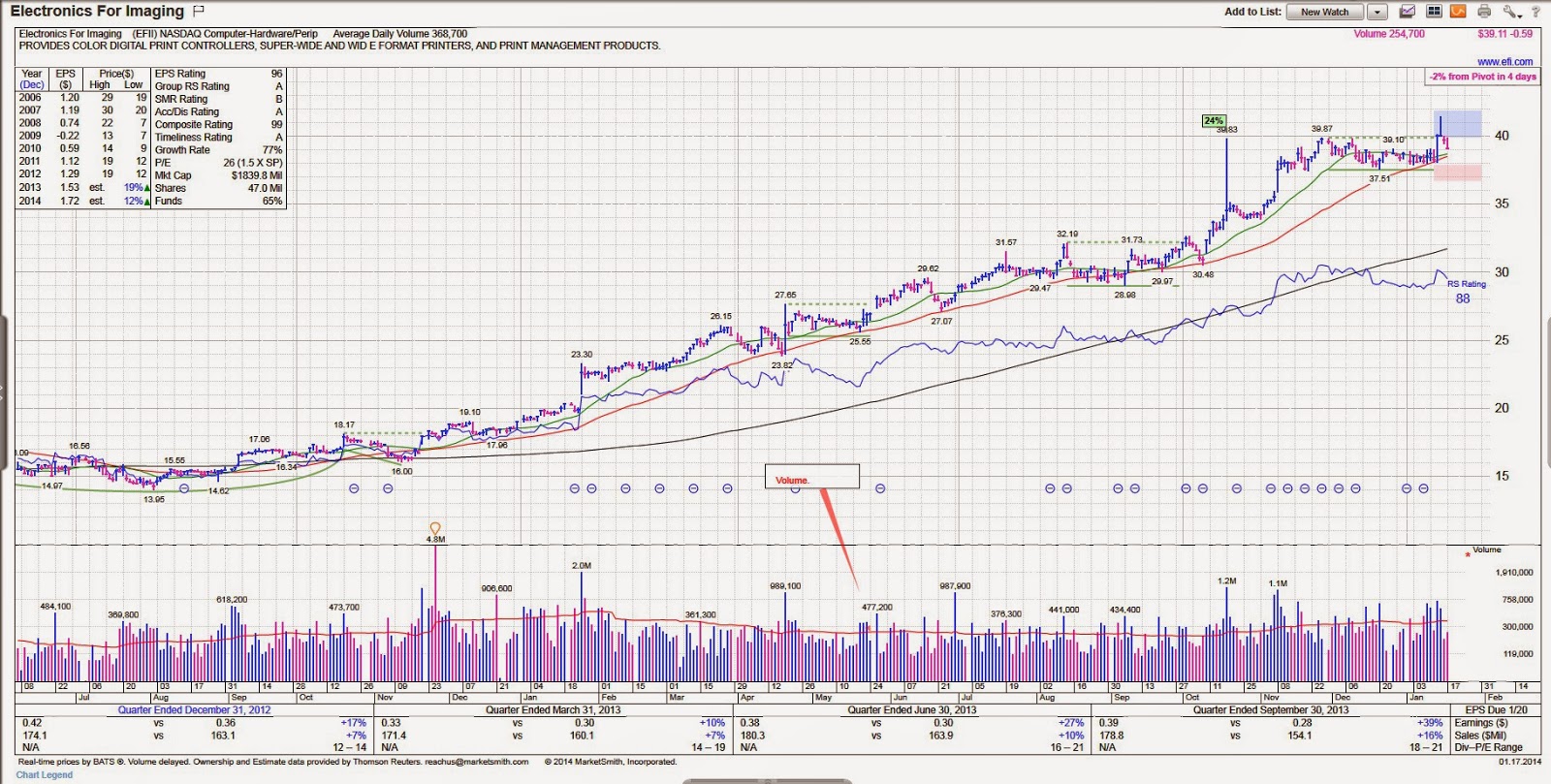Select the Mkt Cap row
Viewport: 1551px width, 784px height.
pos(219,175)
